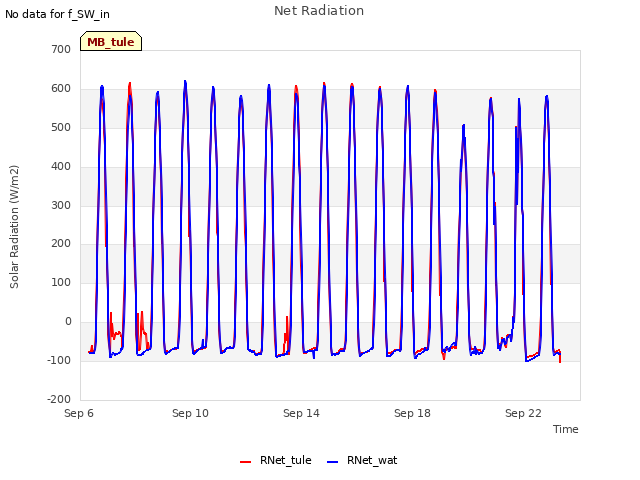Click the 500 y-axis tick label
The image size is (640, 480).
point(61,127)
